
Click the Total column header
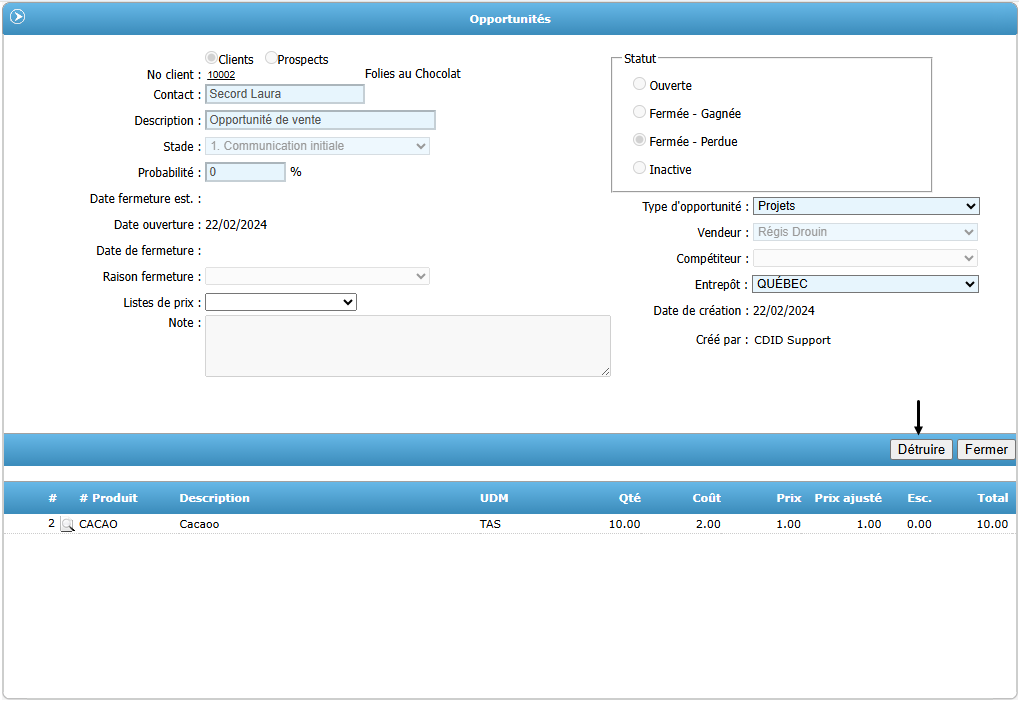(x=992, y=498)
